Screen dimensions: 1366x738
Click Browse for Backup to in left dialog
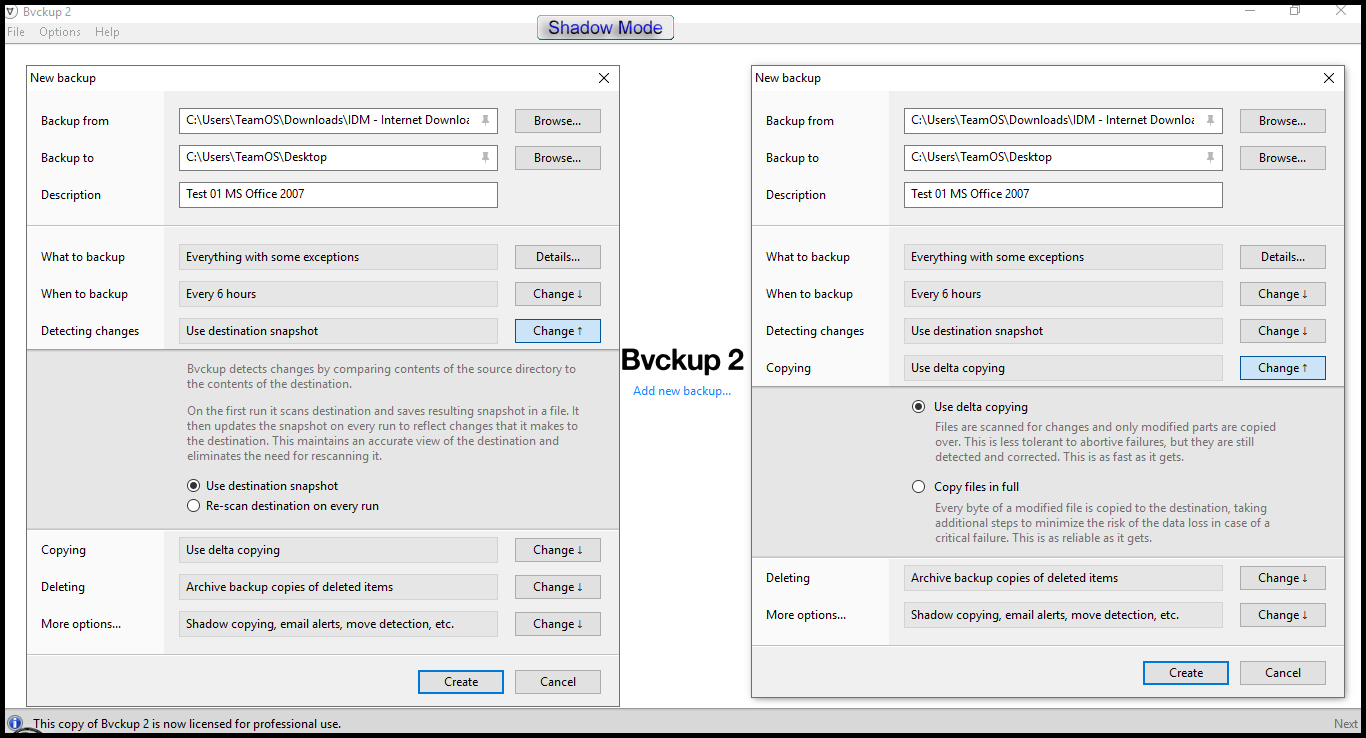tap(558, 158)
